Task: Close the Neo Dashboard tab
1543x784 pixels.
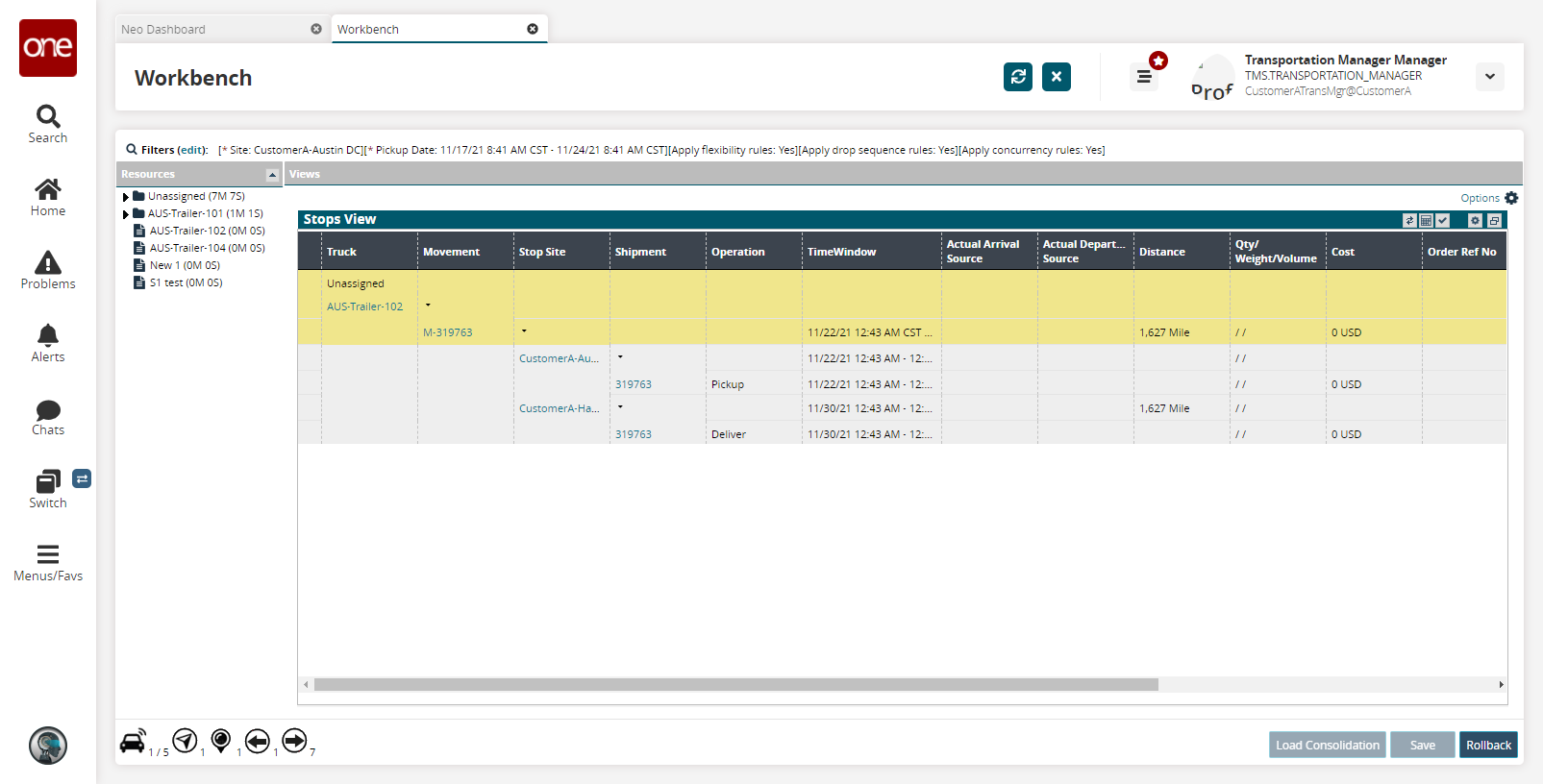Action: tap(316, 29)
